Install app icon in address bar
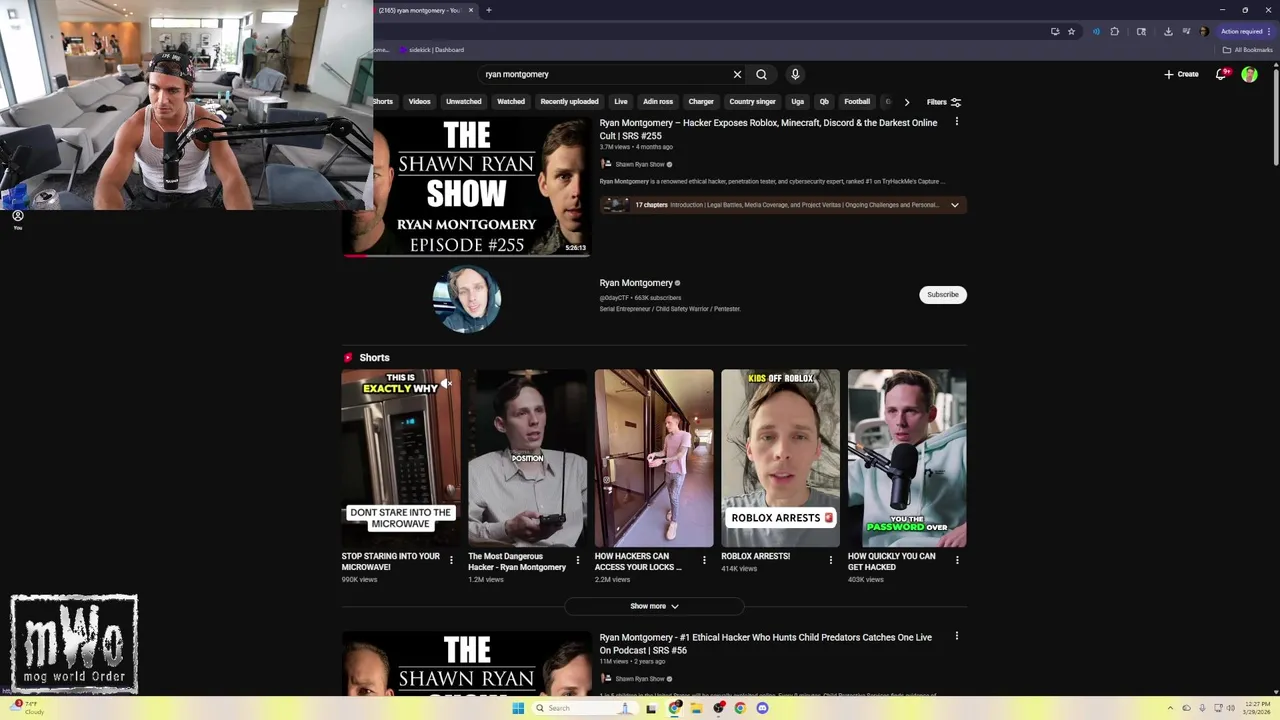The image size is (1280, 720). tap(1055, 31)
